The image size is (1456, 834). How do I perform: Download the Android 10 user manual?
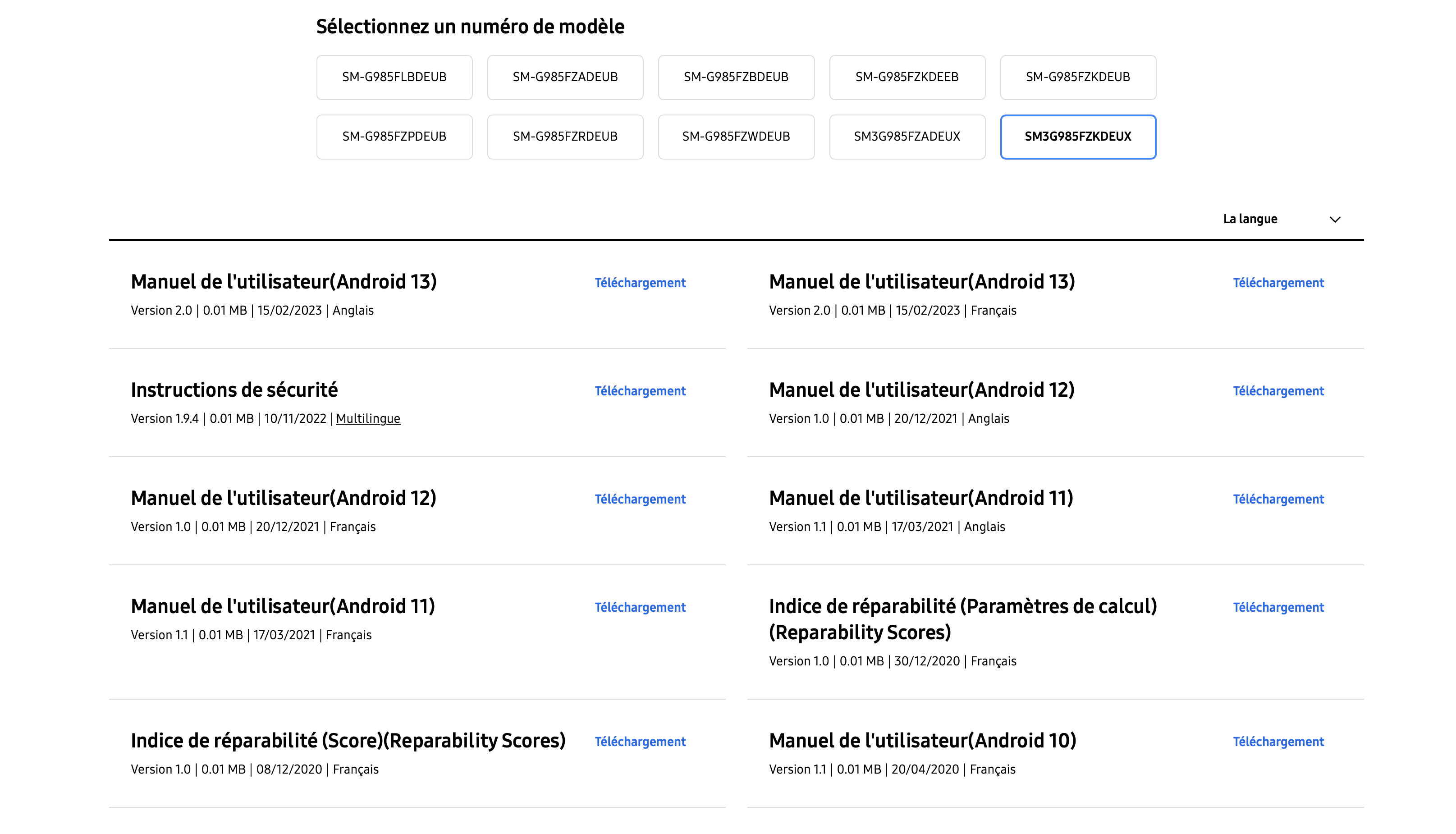tap(1278, 742)
